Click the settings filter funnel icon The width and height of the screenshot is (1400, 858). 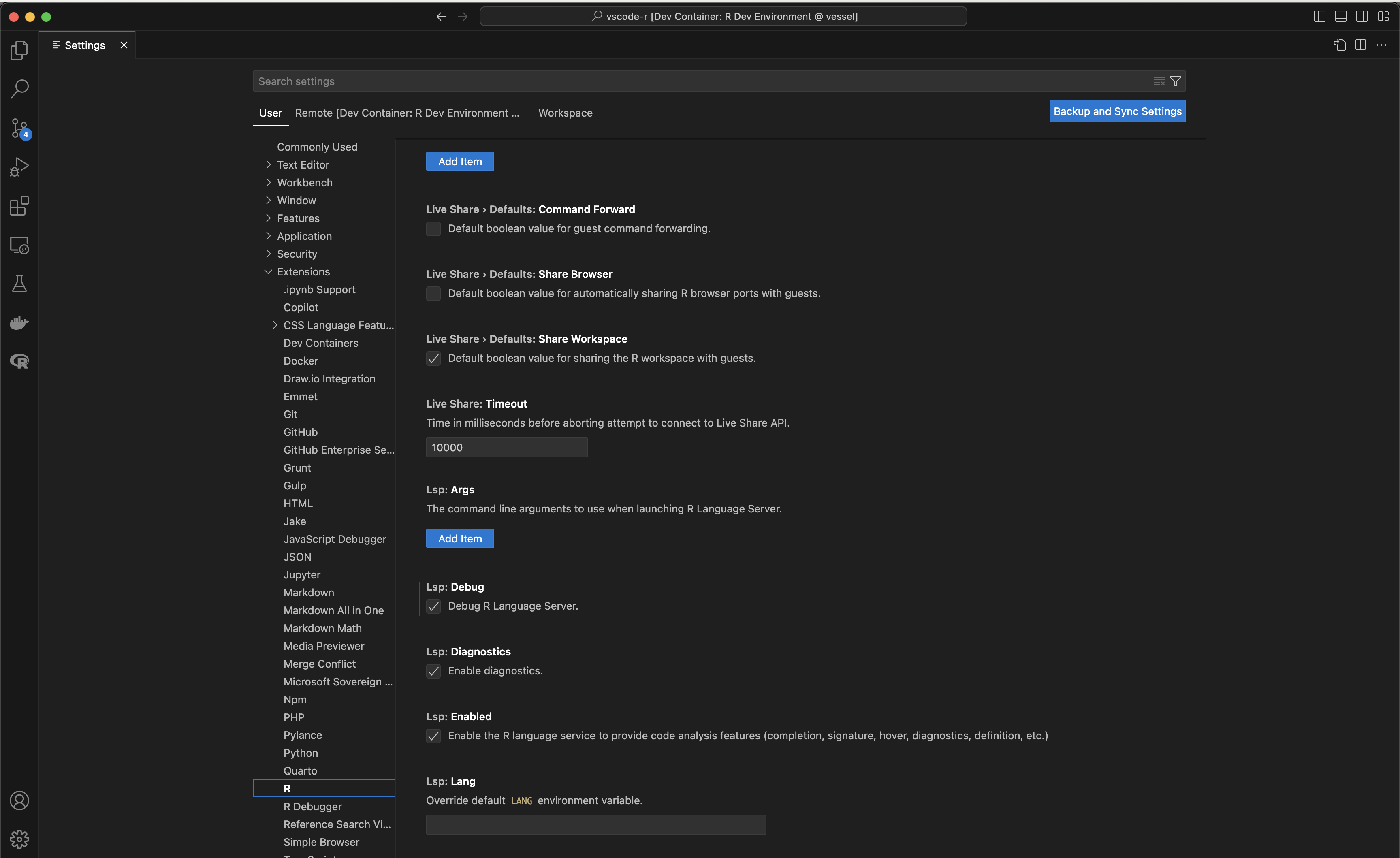tap(1176, 81)
